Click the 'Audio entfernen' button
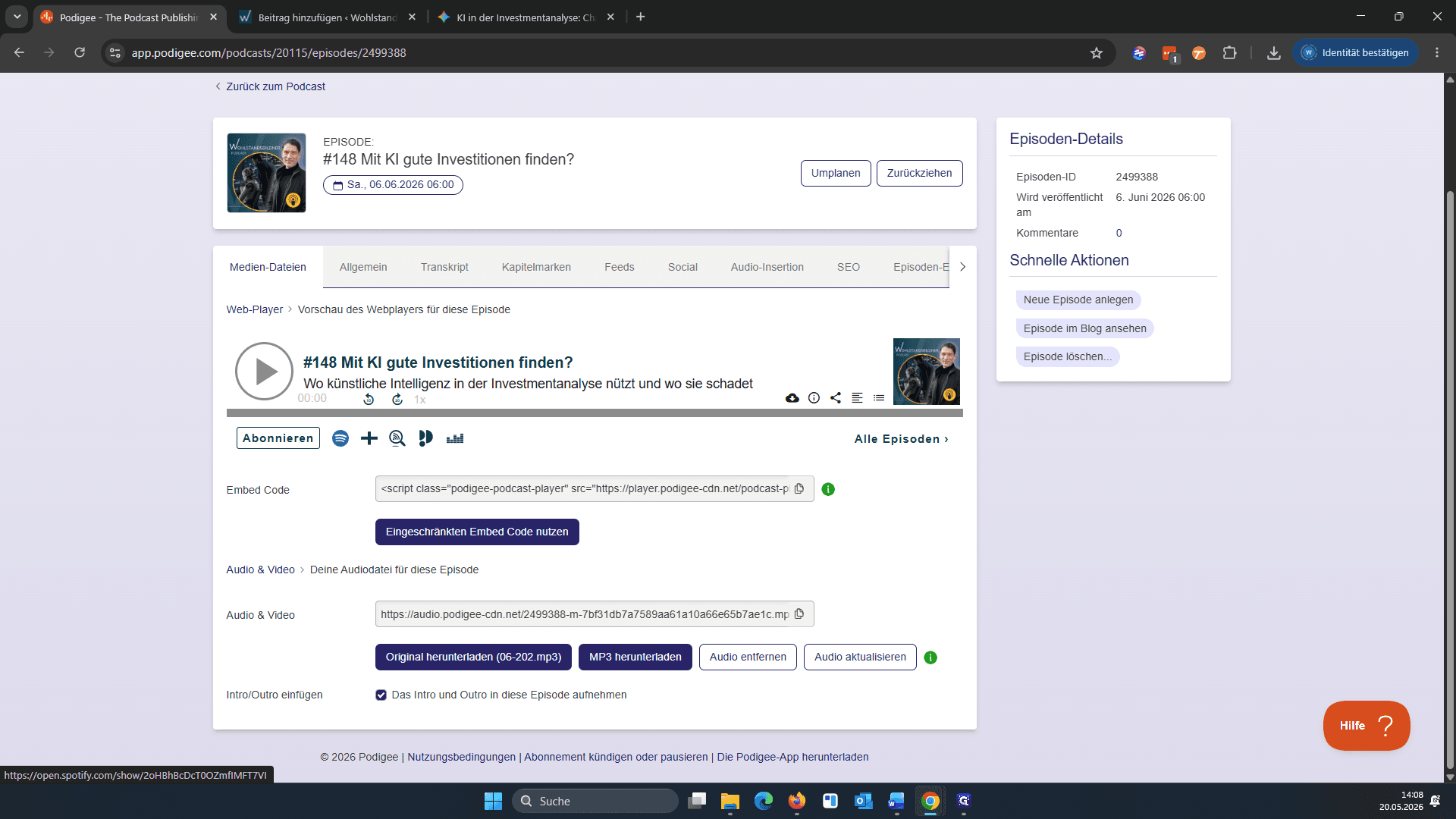 [748, 657]
